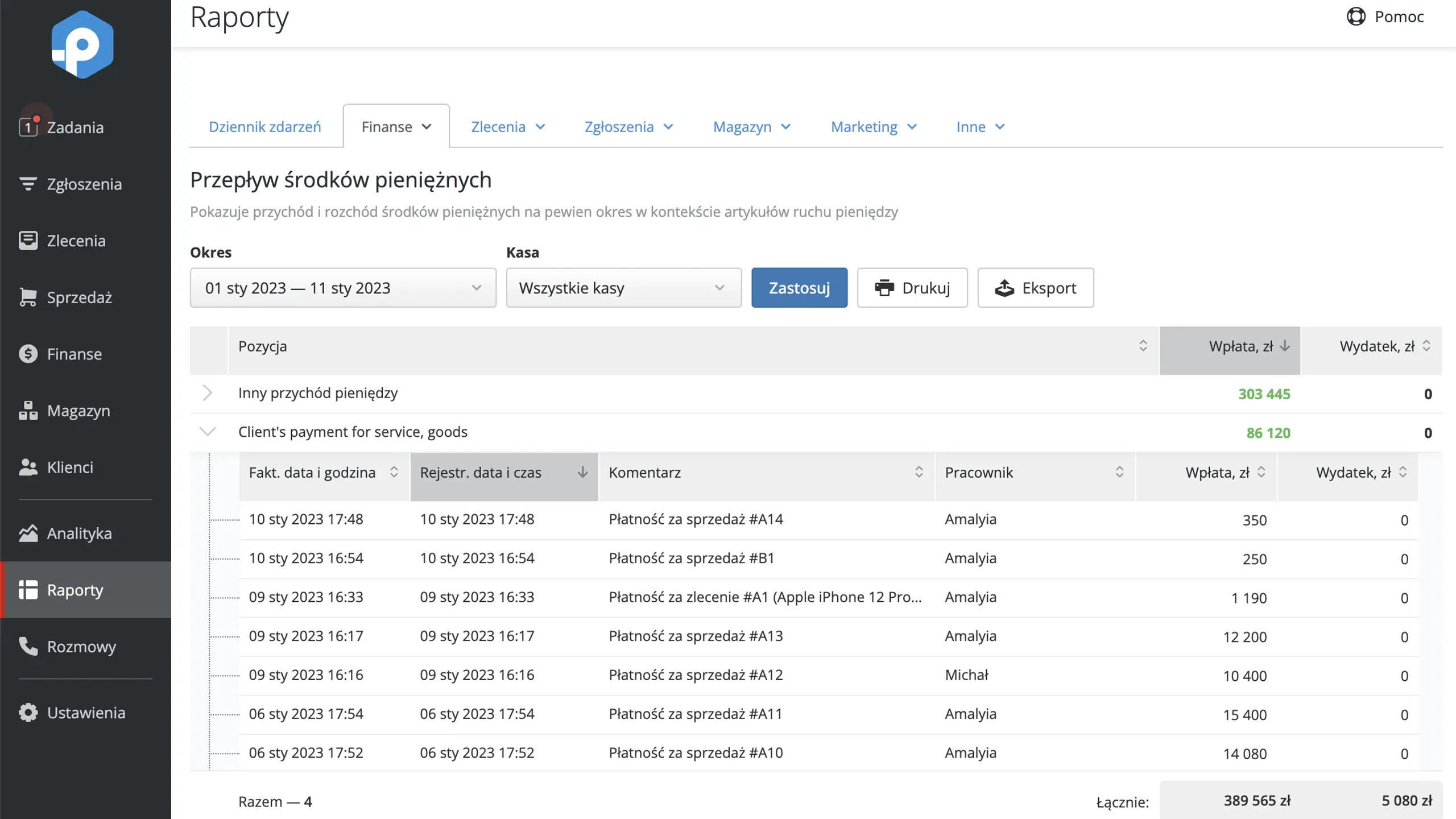The width and height of the screenshot is (1456, 819).
Task: Click the Sprzedaż cart icon in sidebar
Action: [x=28, y=297]
